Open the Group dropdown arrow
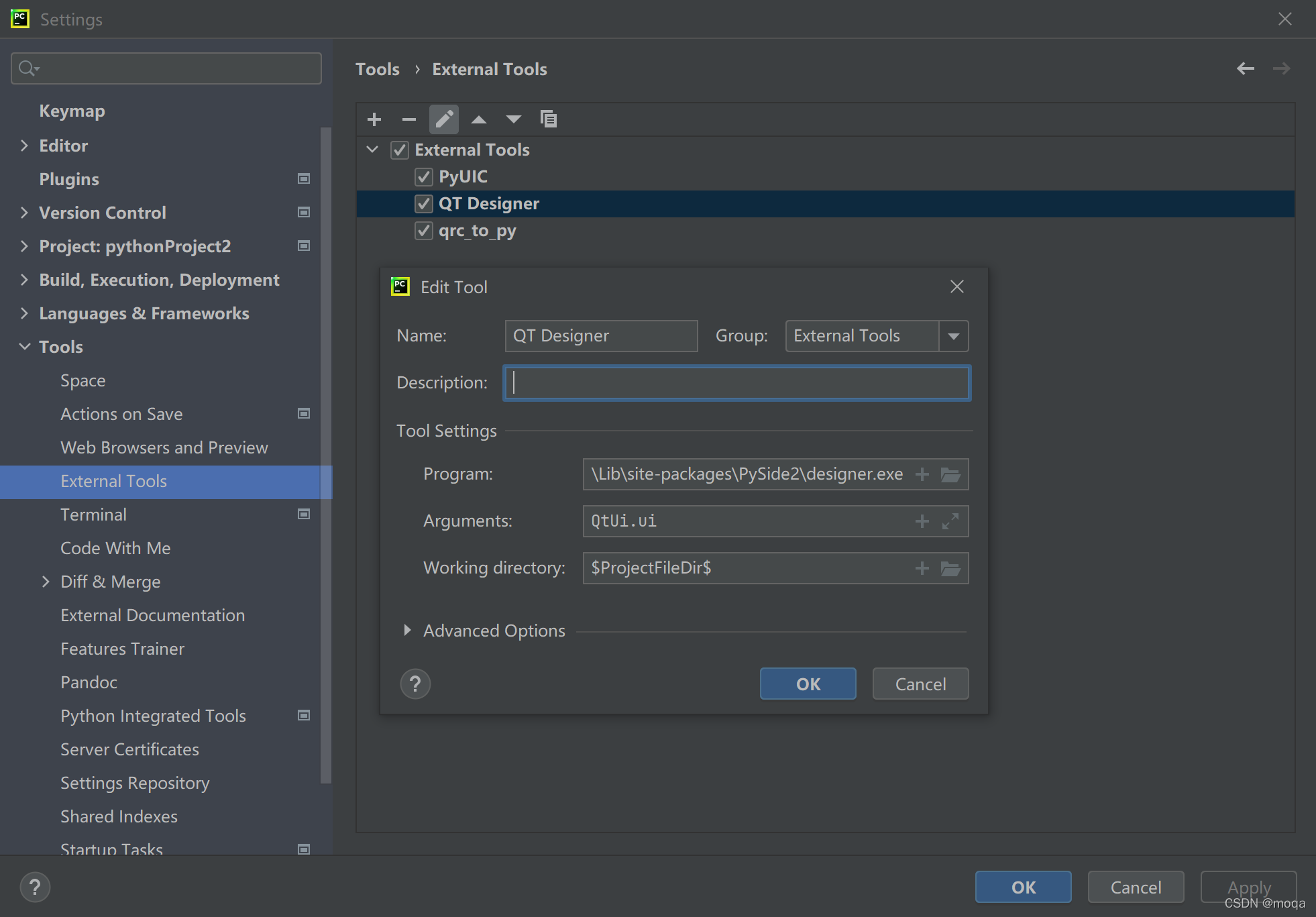 pos(953,336)
